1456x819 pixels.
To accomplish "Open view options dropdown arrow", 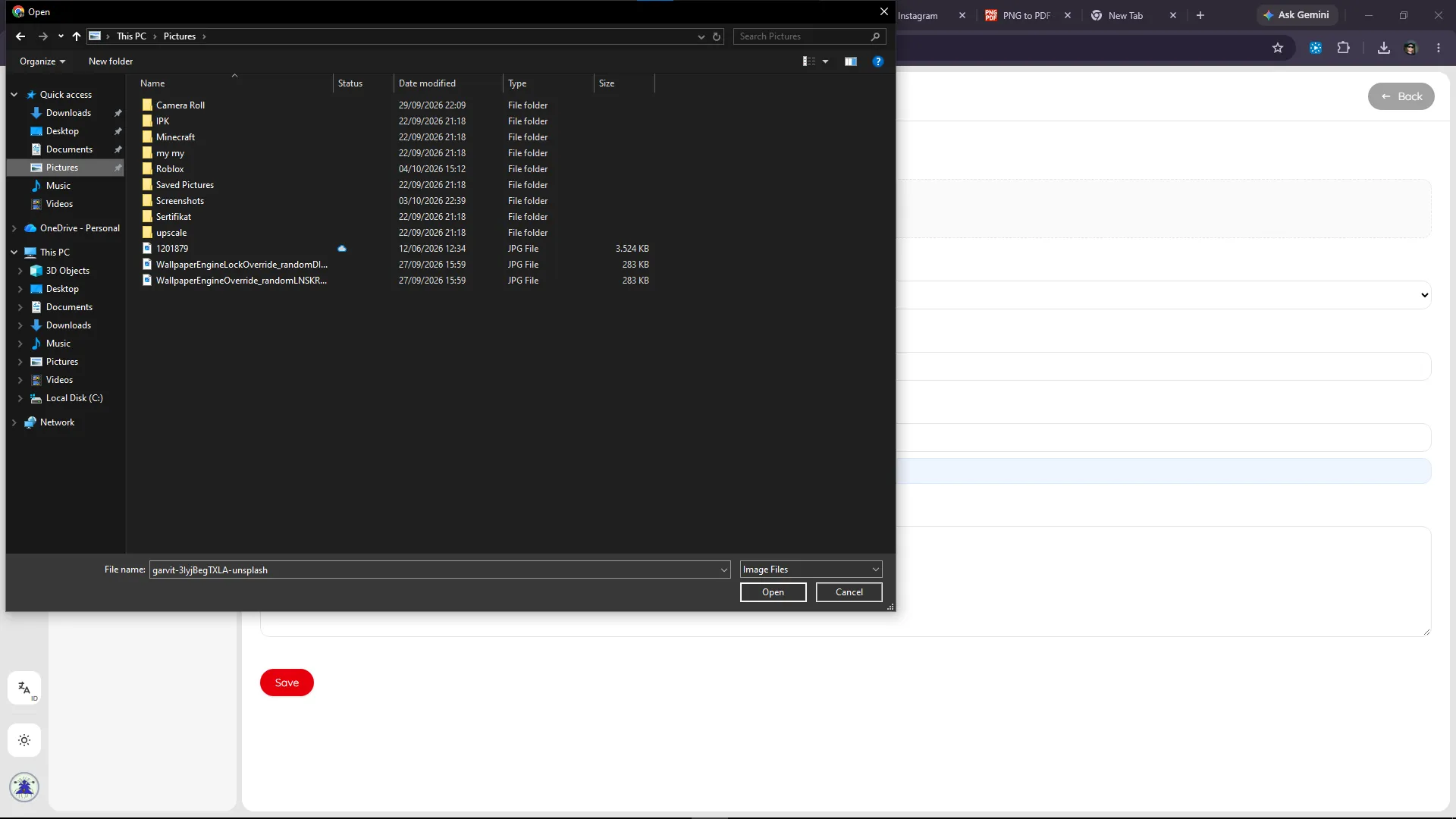I will (x=826, y=61).
